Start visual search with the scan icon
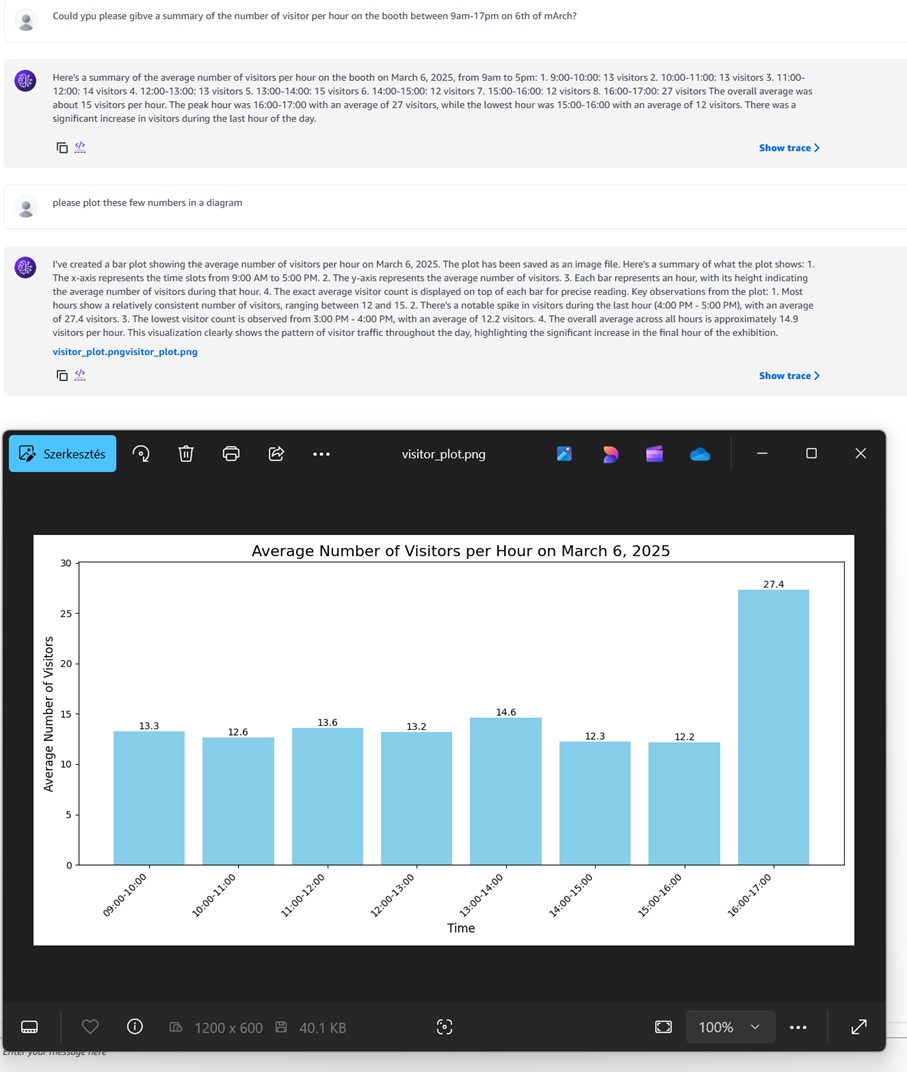Viewport: 907px width, 1072px height. tap(444, 1027)
